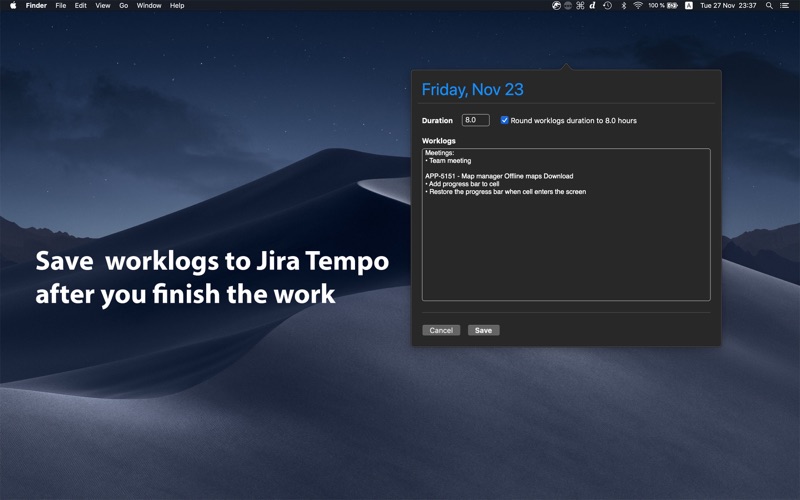This screenshot has height=500, width=800.
Task: Click the Friday, Nov 23 heading
Action: 472,90
